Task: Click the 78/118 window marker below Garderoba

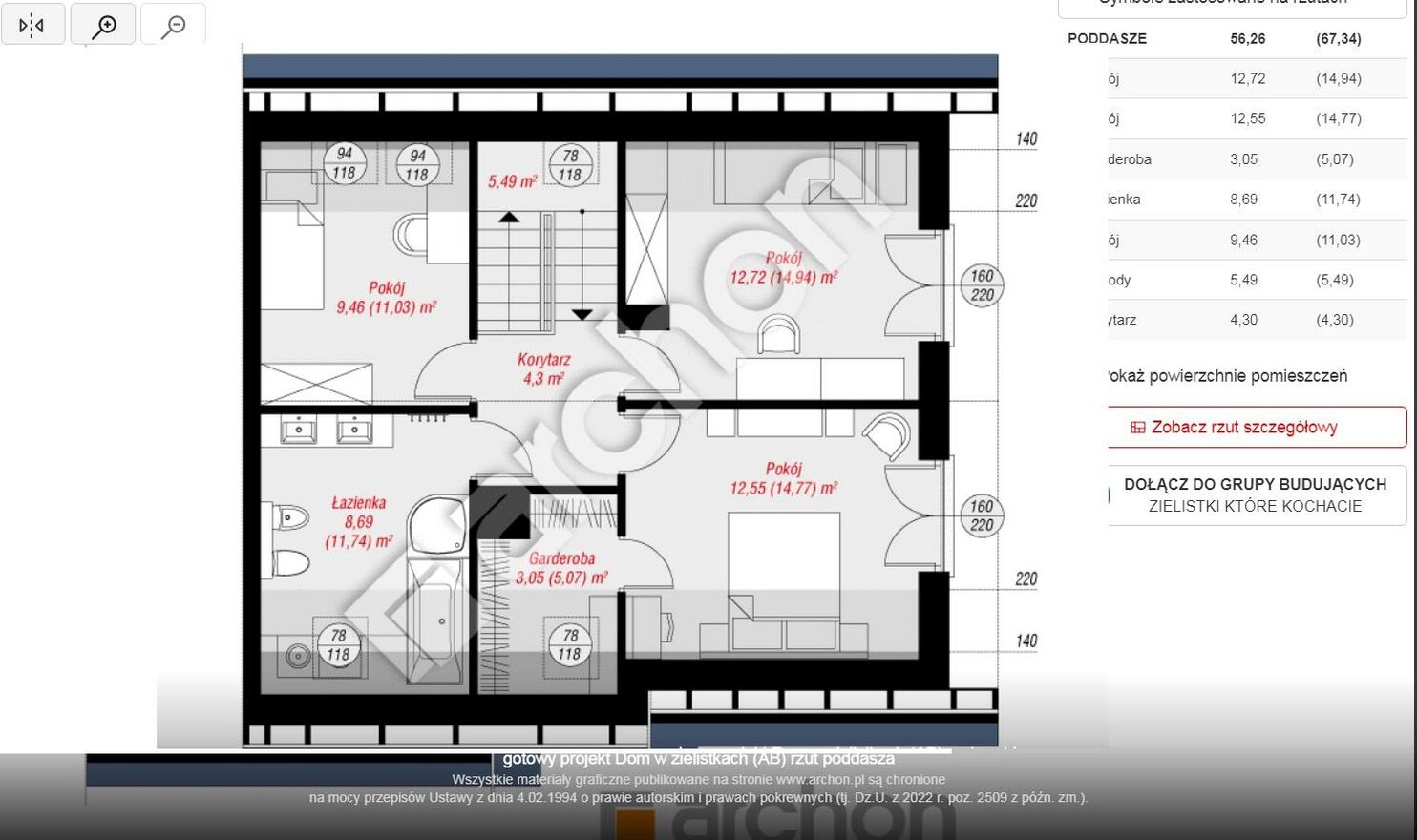Action: click(x=570, y=645)
